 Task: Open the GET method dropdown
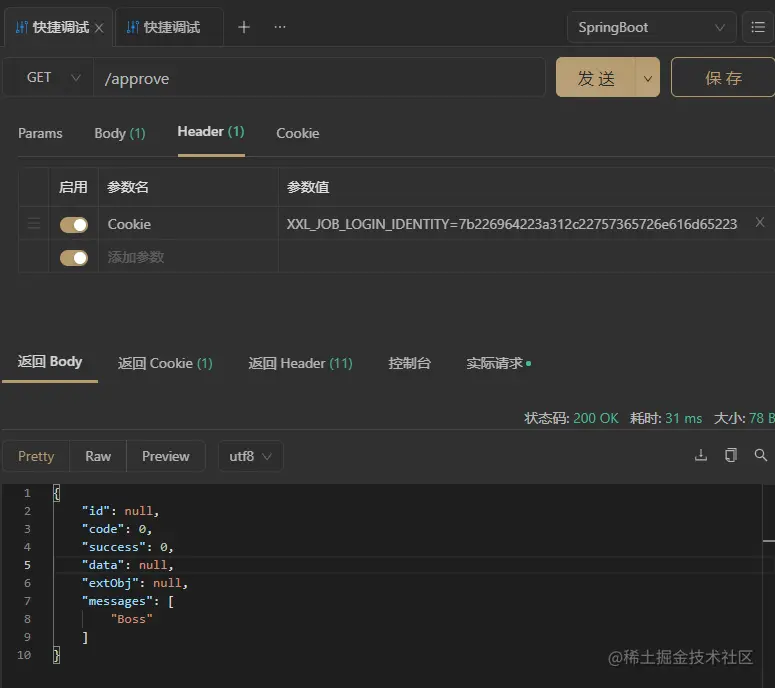(x=48, y=78)
